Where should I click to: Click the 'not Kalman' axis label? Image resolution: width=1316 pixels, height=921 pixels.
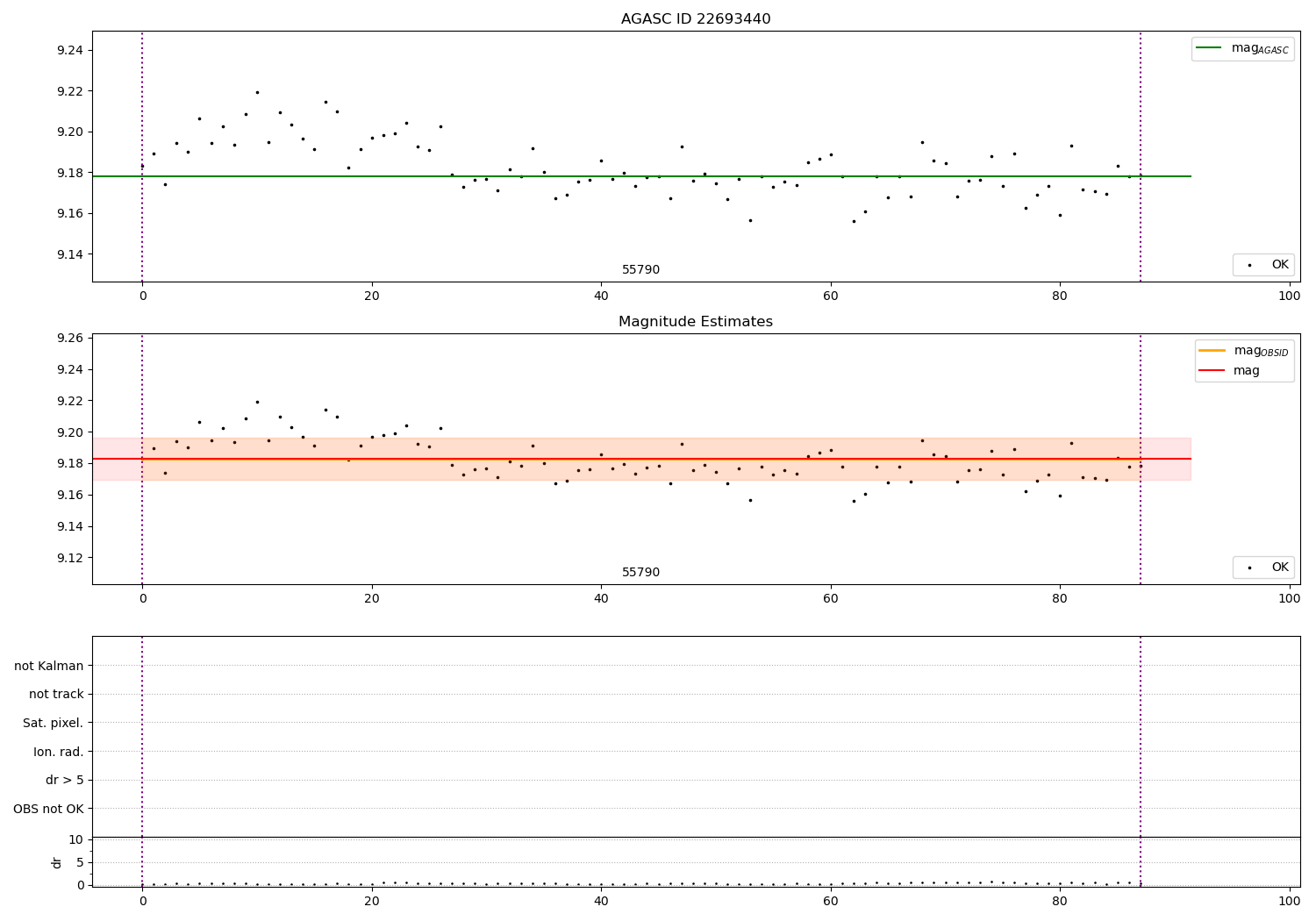(49, 666)
